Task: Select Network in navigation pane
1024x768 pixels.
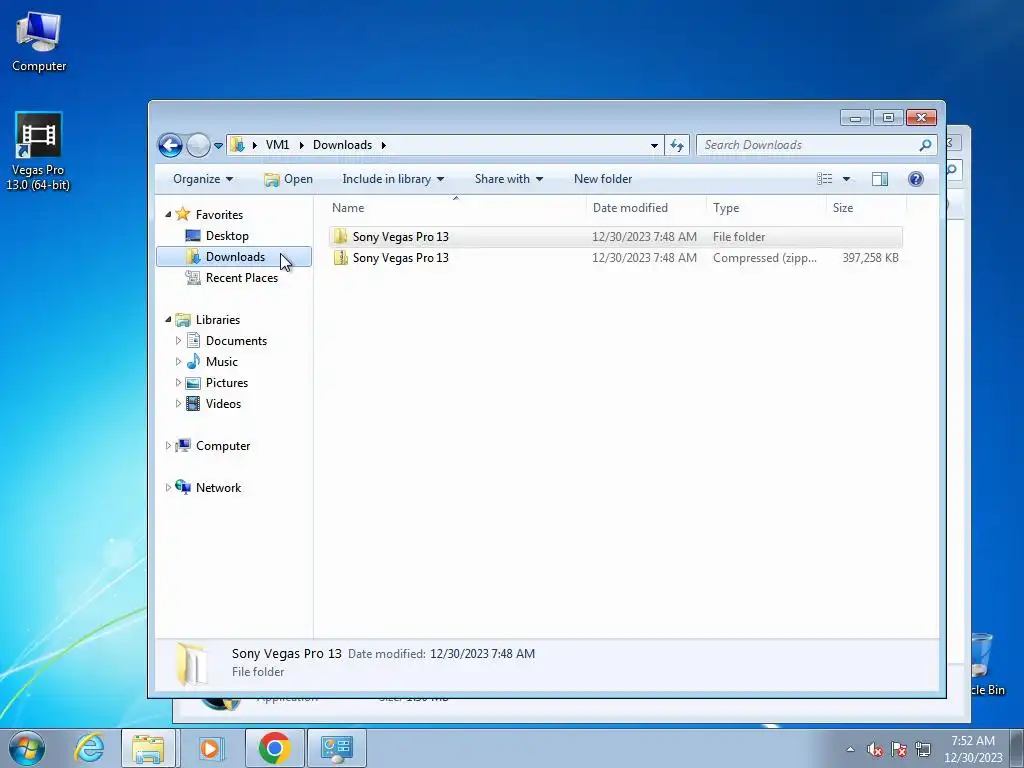Action: pos(218,488)
